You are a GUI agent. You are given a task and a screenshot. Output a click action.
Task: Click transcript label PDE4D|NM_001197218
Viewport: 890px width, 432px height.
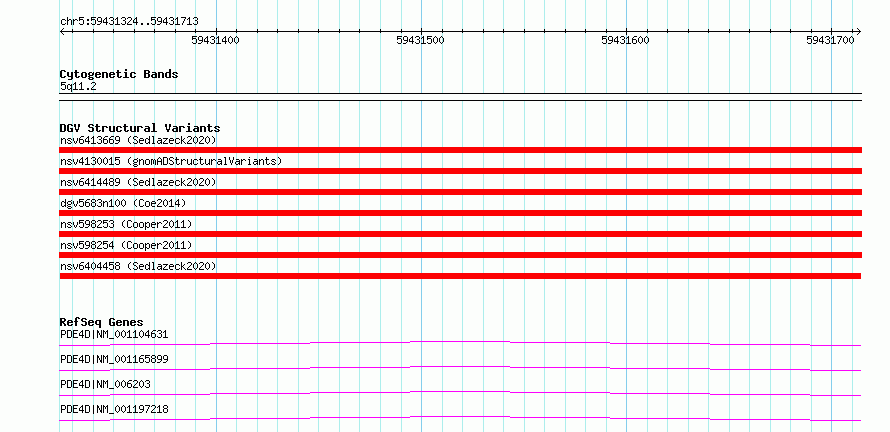[x=114, y=409]
